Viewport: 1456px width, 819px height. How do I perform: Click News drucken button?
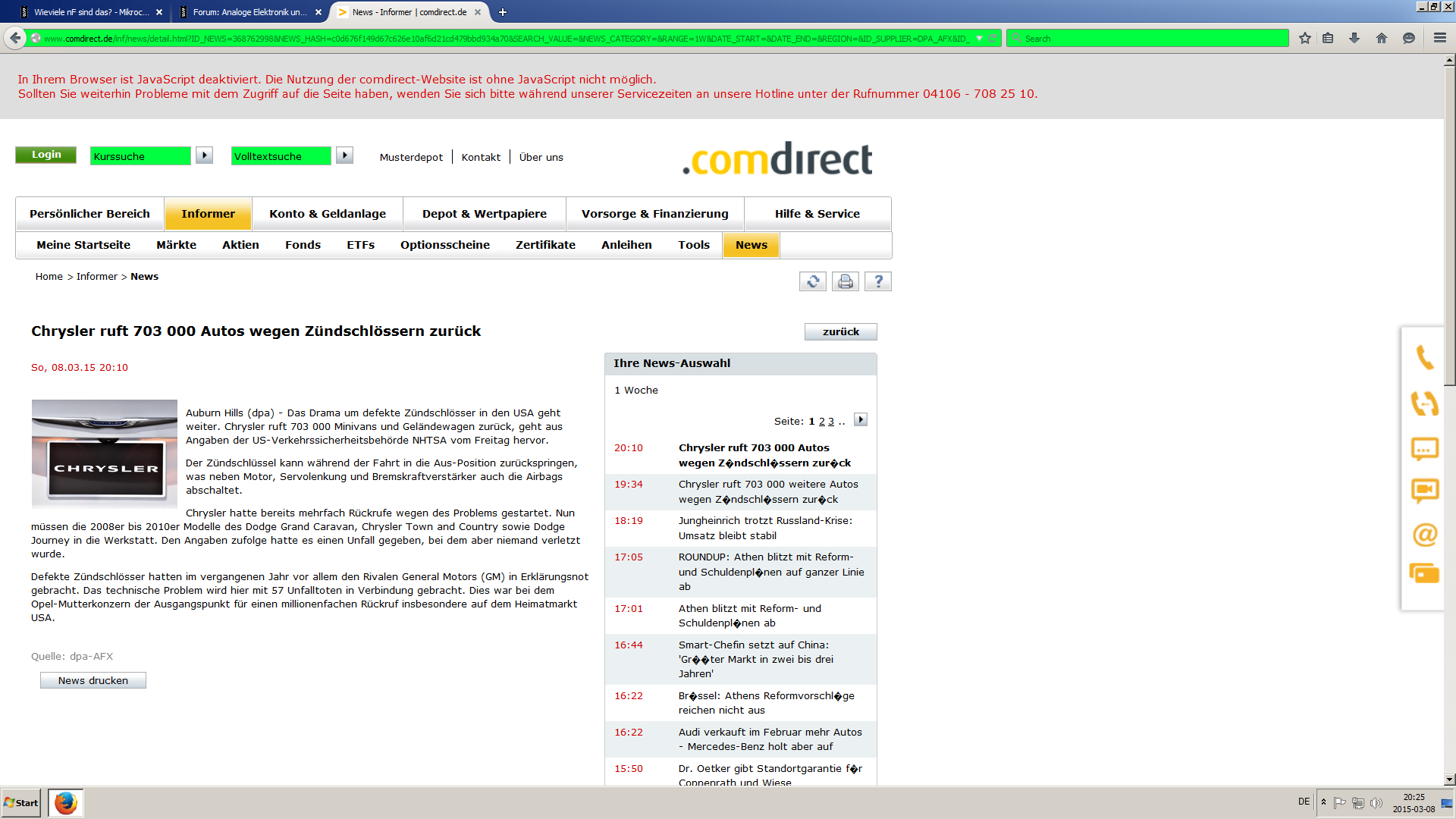93,680
